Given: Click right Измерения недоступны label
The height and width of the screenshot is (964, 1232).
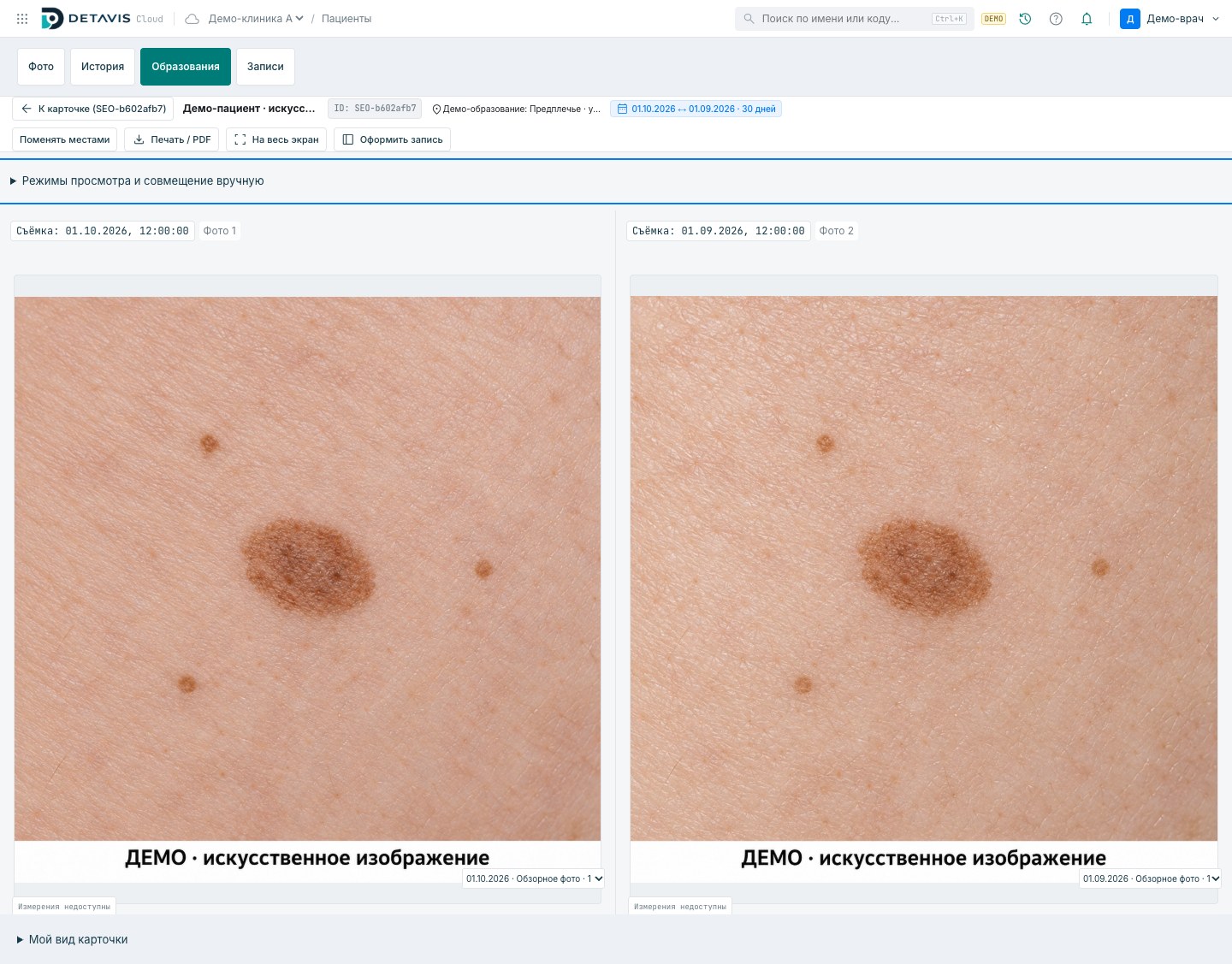Looking at the screenshot, I should coord(680,907).
